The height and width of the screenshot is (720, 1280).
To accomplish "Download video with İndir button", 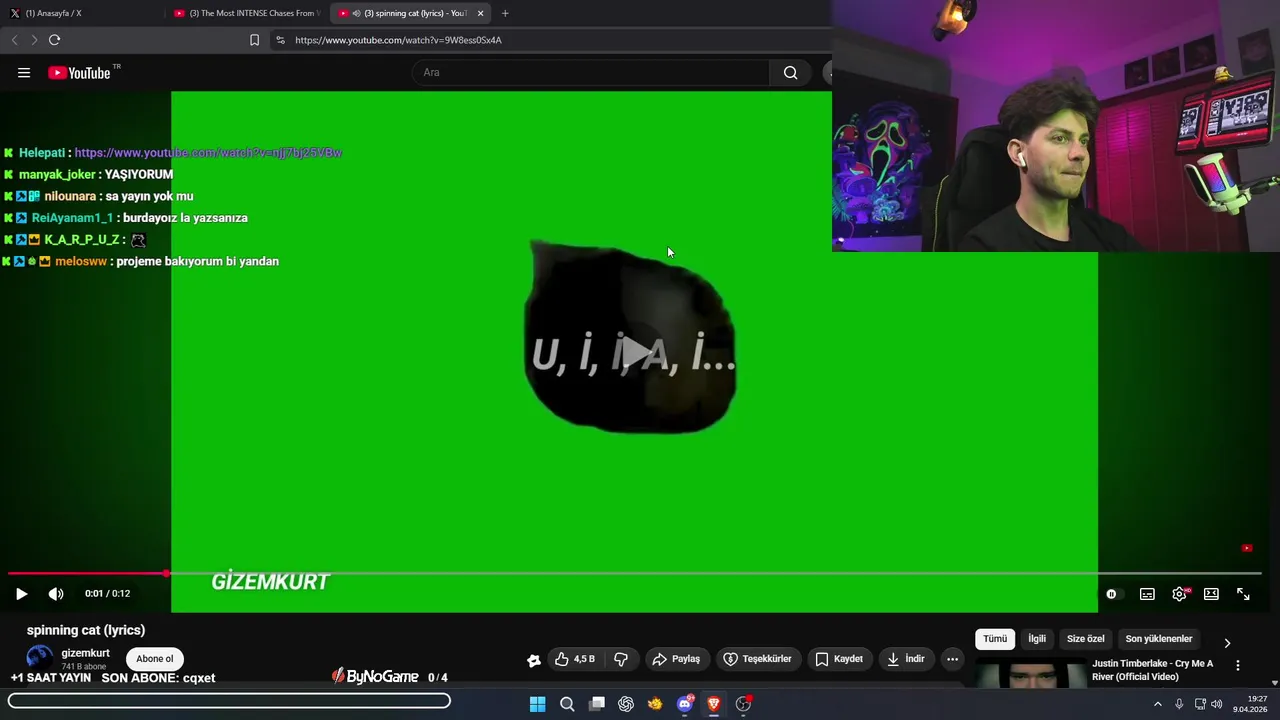I will (906, 659).
